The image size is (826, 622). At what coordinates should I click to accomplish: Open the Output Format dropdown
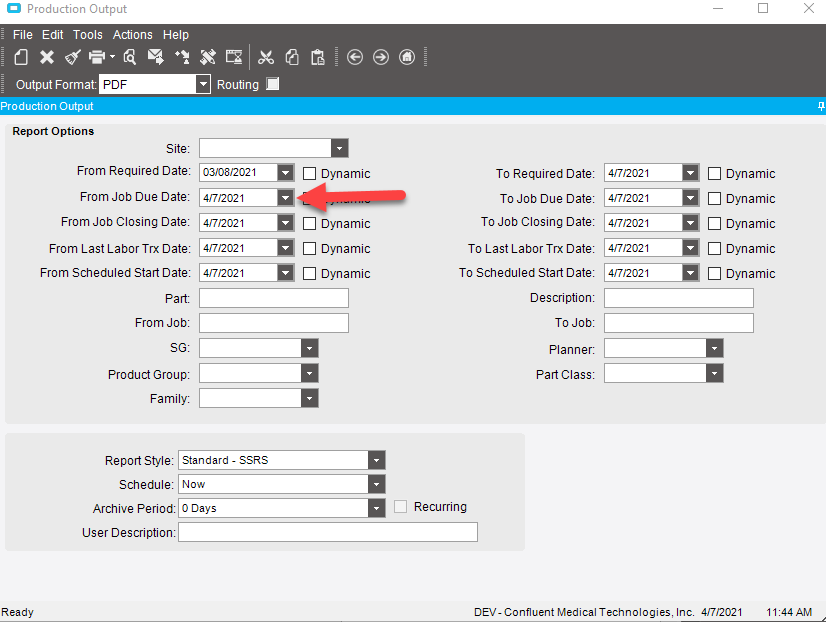pos(203,85)
